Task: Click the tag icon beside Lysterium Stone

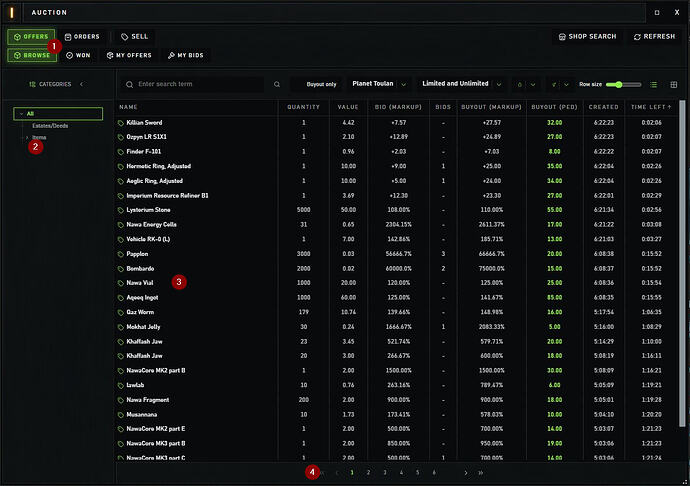Action: (x=121, y=210)
